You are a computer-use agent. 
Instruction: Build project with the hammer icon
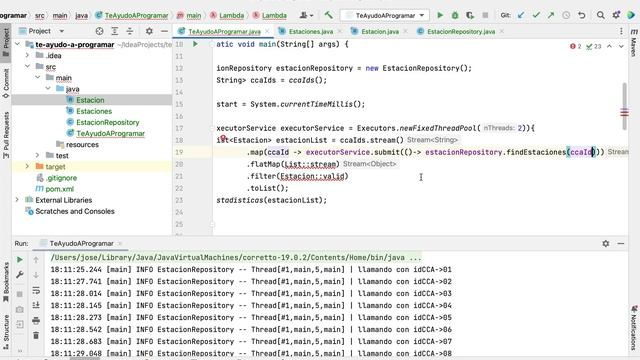coord(329,16)
